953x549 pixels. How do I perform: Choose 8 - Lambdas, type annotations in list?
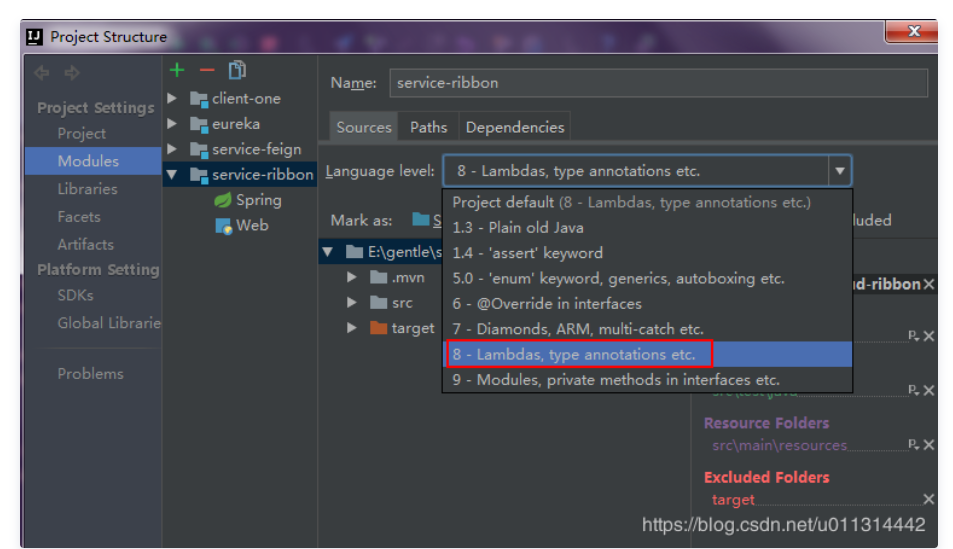[647, 354]
